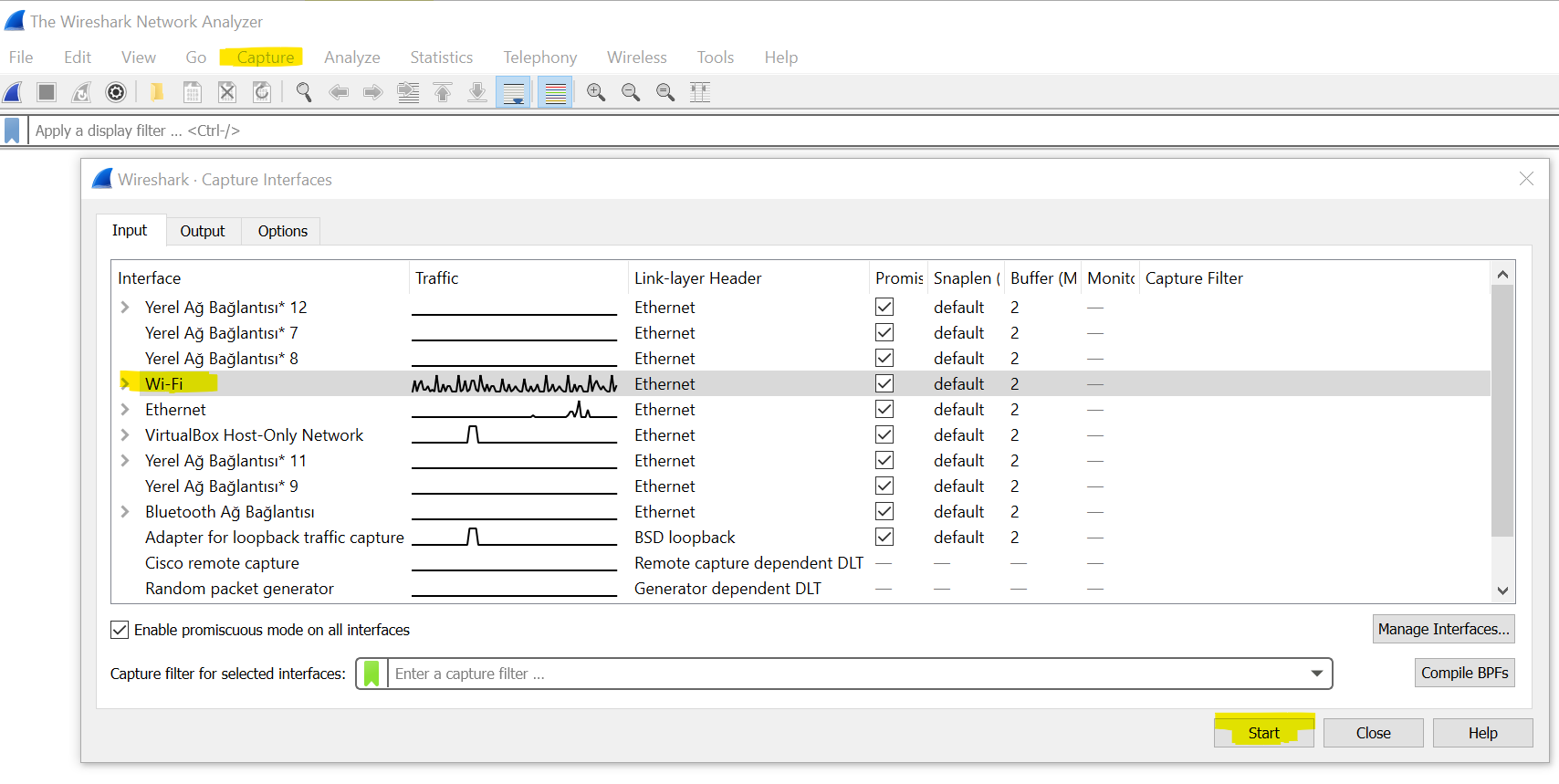Viewport: 1559px width, 784px height.
Task: Toggle promiscuous checkbox for Bluetooth Ağ Bağlantısı
Action: (884, 511)
